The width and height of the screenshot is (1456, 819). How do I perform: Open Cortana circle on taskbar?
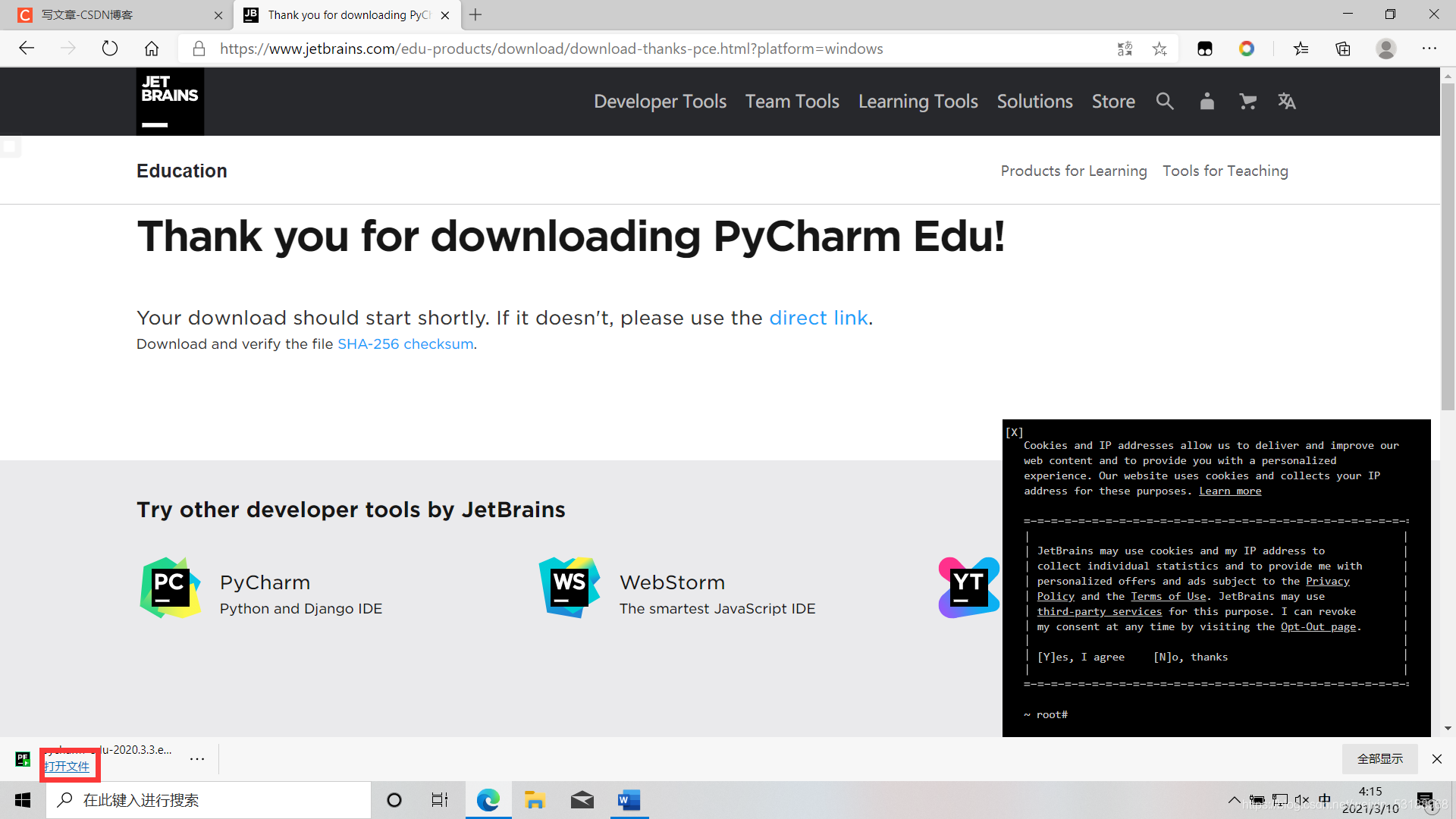pos(394,800)
